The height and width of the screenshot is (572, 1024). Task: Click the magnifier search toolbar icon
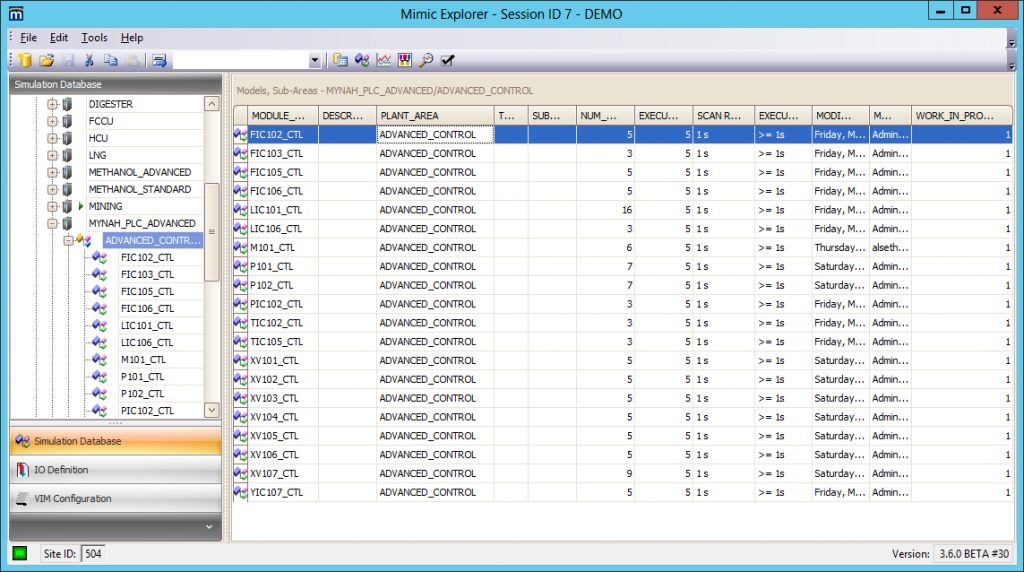(426, 60)
